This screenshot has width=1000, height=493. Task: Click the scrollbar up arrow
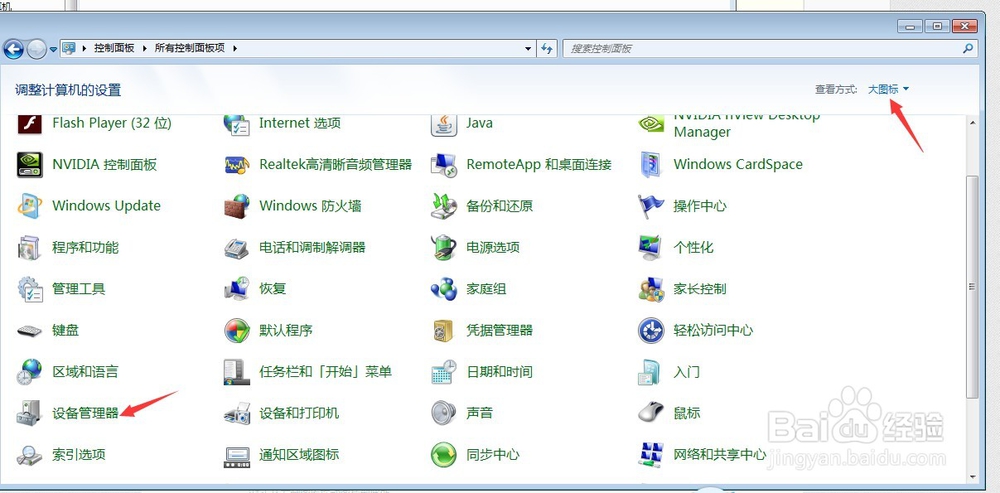click(972, 122)
